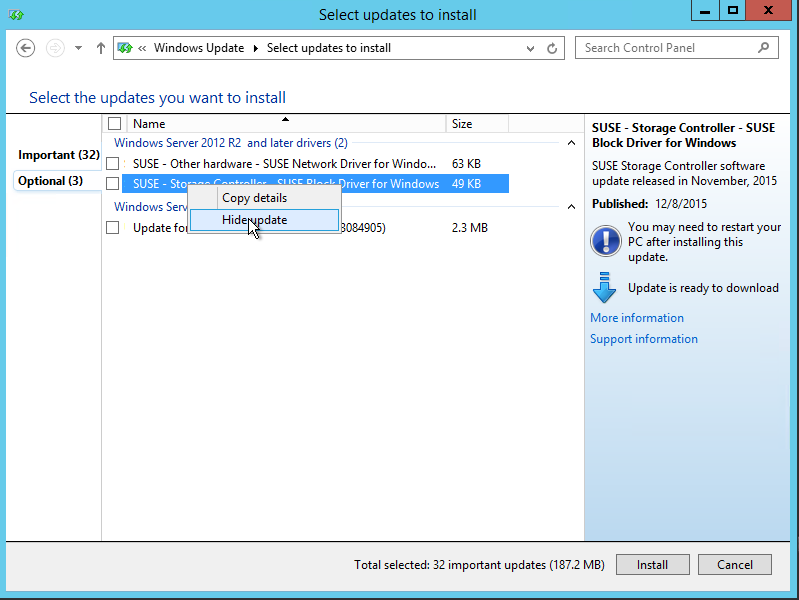Screen dimensions: 799x600
Task: Click the Back navigation arrow
Action: tap(25, 48)
